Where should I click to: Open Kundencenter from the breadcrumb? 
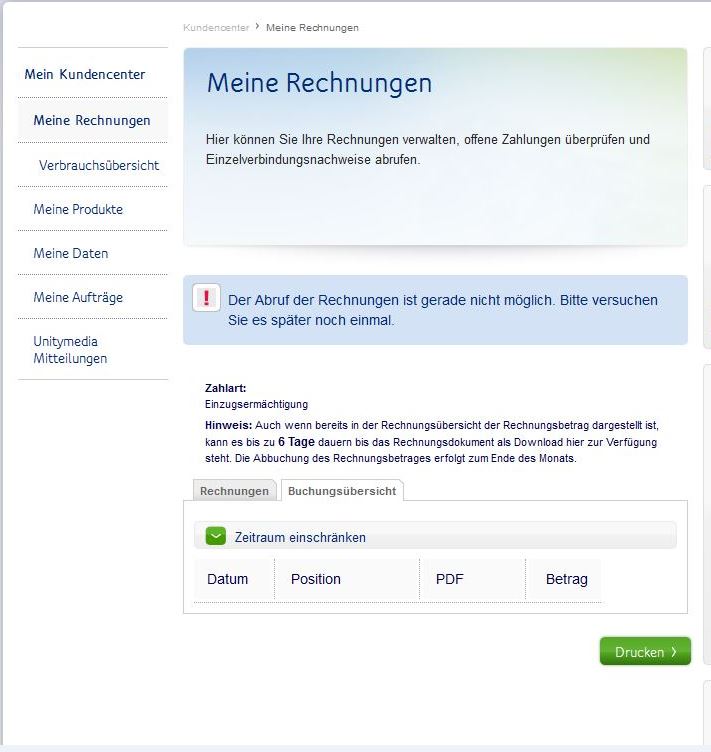(x=216, y=27)
